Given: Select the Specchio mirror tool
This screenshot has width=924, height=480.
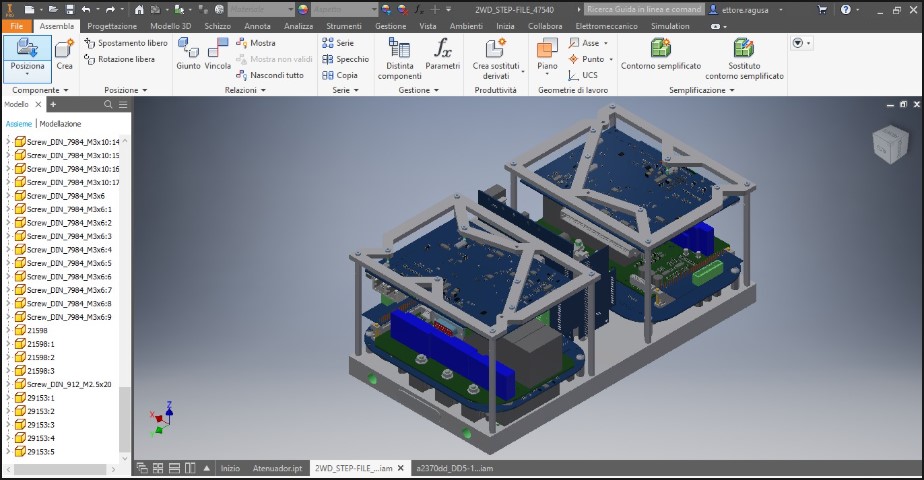Looking at the screenshot, I should coord(345,59).
